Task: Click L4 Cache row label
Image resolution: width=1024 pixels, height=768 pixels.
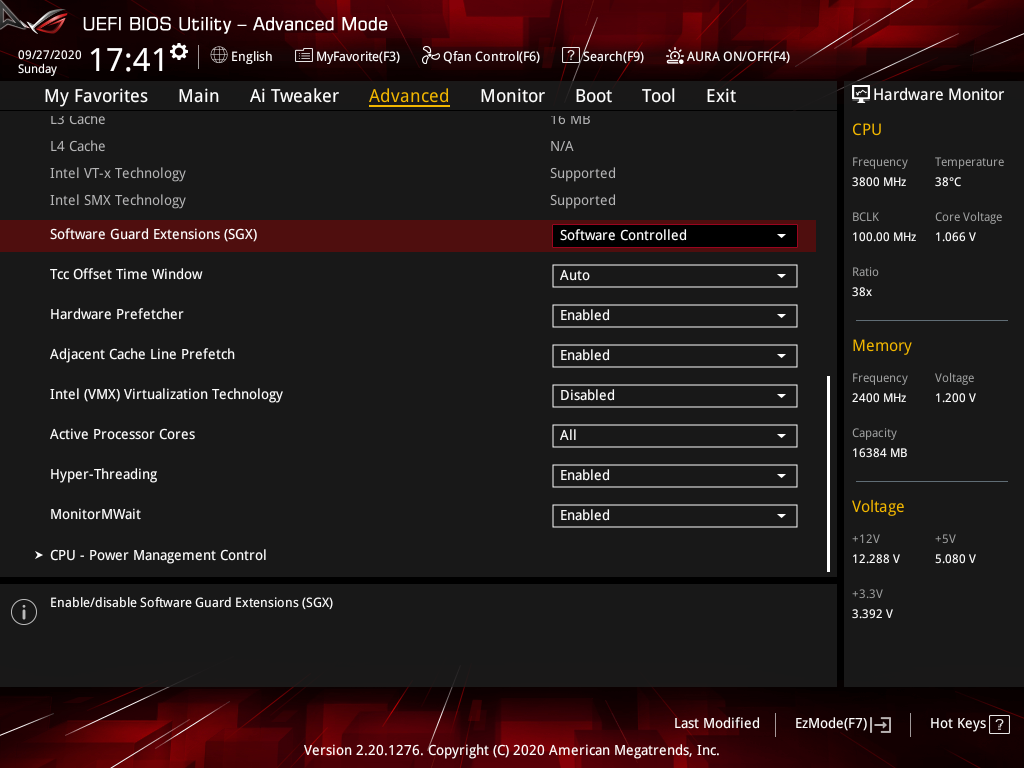Action: coord(77,146)
